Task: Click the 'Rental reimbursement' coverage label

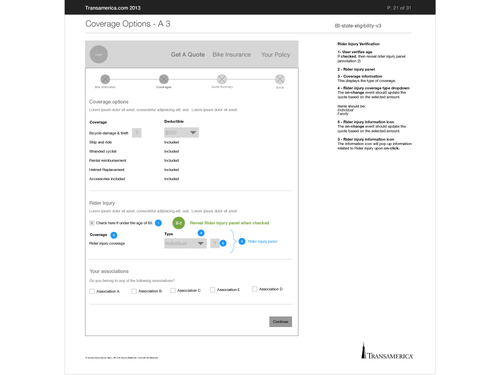Action: click(x=108, y=161)
